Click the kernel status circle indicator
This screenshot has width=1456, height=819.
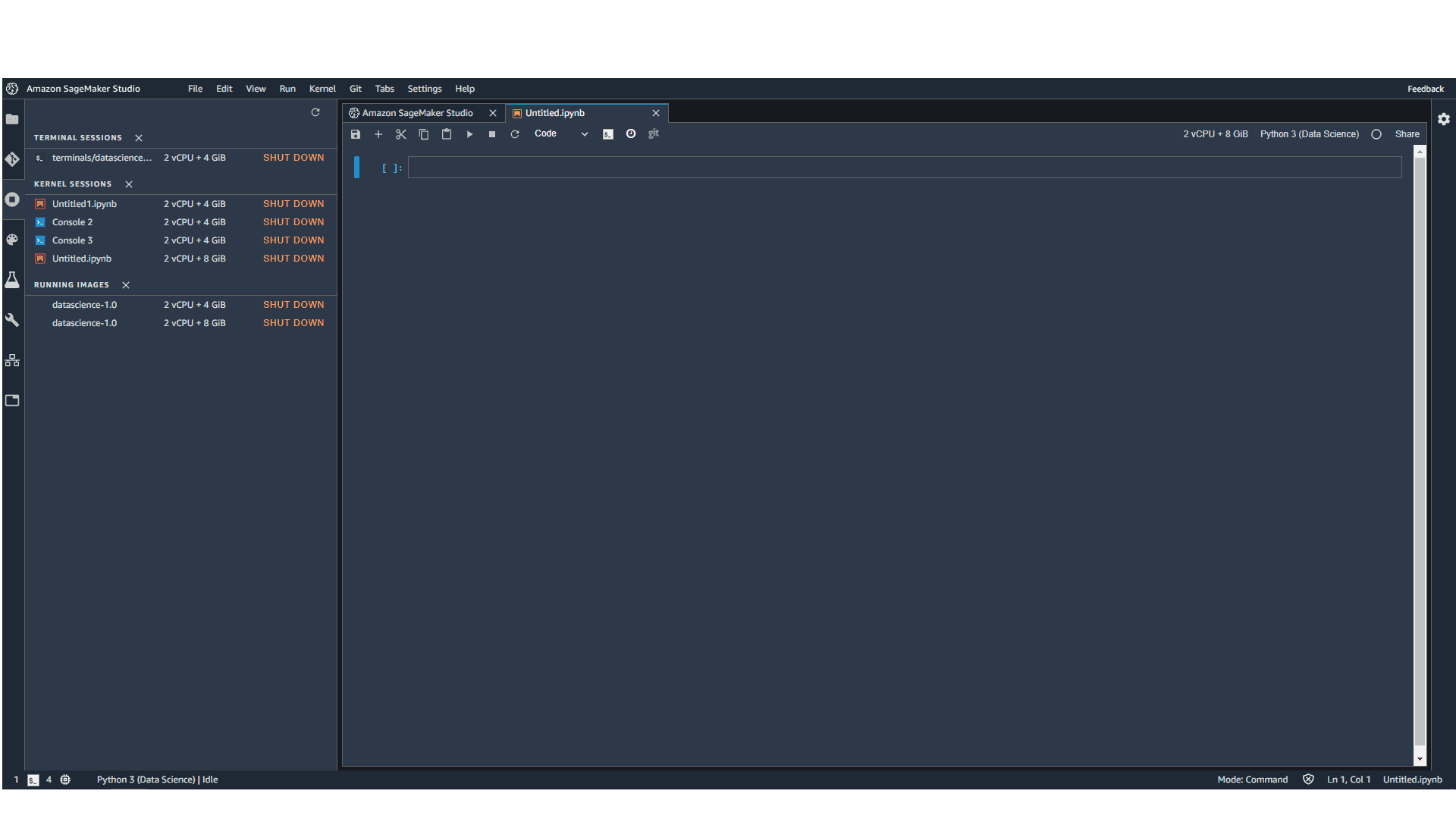click(x=1376, y=134)
